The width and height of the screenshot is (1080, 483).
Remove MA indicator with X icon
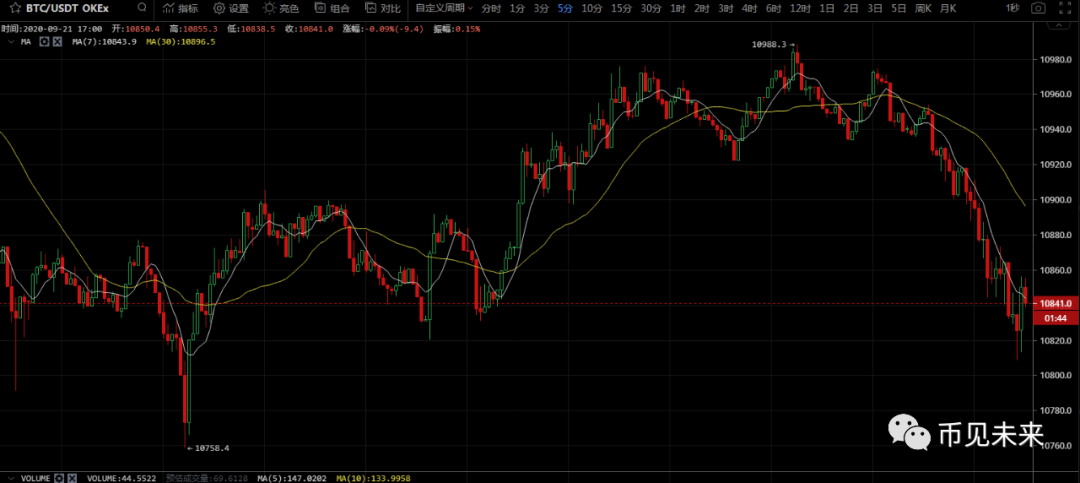click(x=57, y=42)
